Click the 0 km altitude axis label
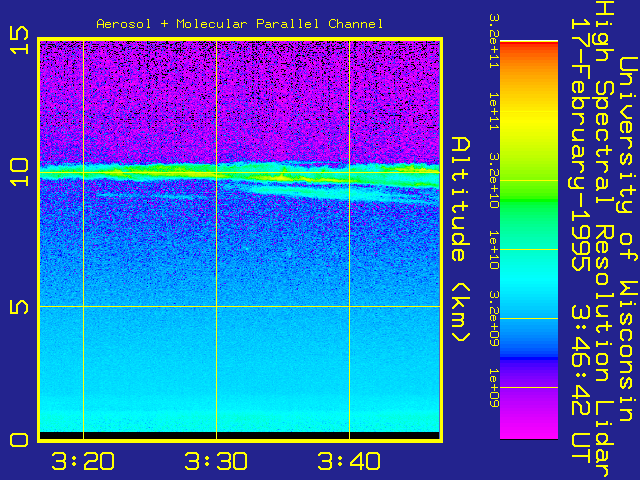The width and height of the screenshot is (640, 480). pyautogui.click(x=19, y=440)
